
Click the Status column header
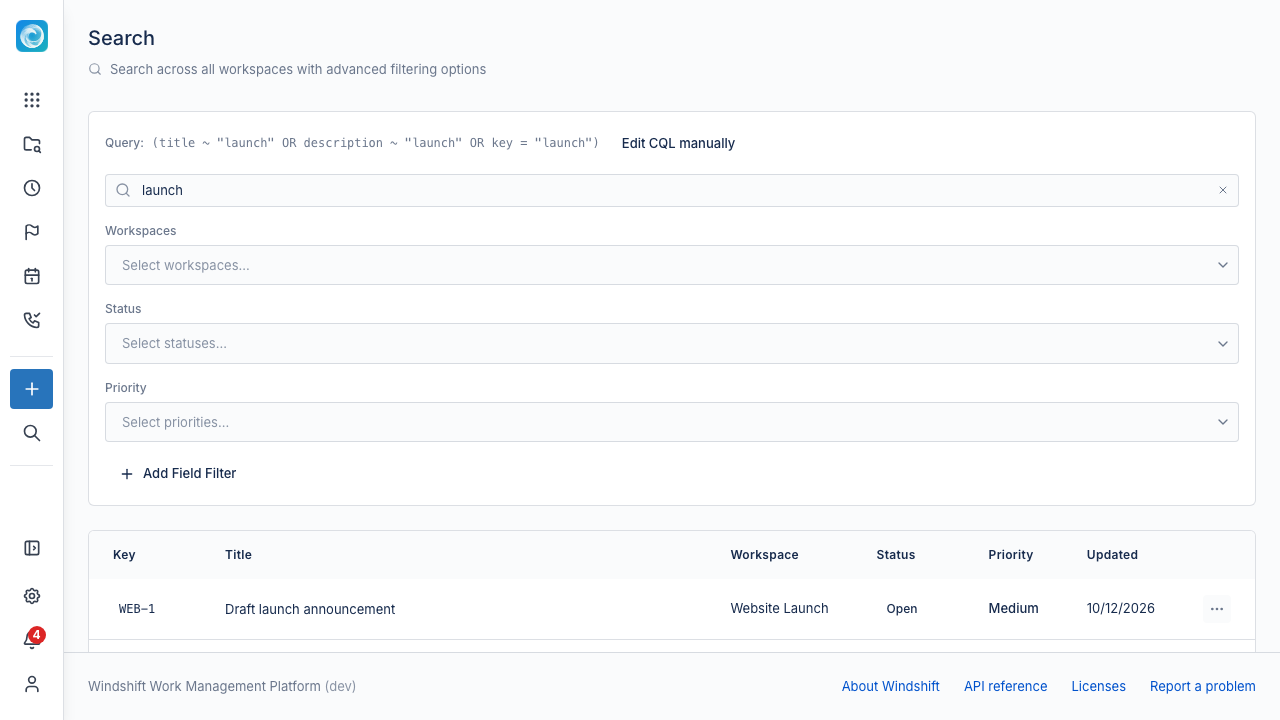pyautogui.click(x=896, y=555)
